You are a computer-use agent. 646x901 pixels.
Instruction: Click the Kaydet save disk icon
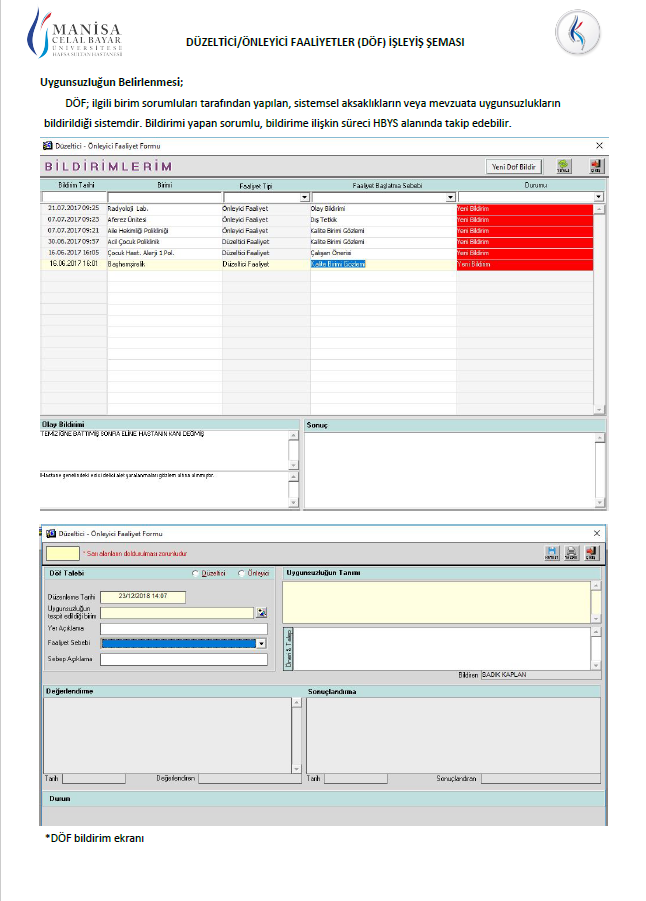click(551, 552)
